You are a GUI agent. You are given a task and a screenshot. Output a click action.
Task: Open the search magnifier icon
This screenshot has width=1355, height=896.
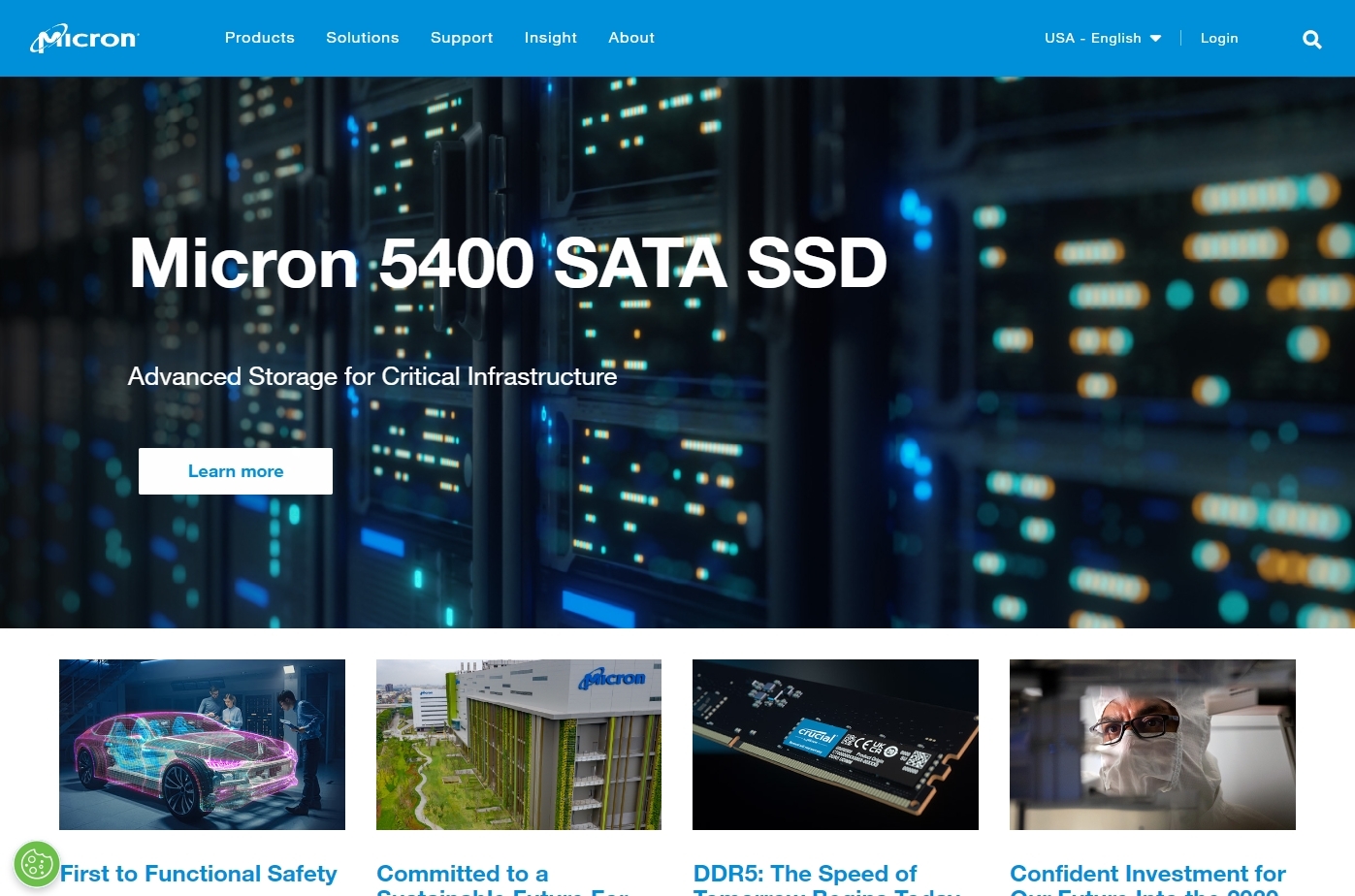[1312, 39]
